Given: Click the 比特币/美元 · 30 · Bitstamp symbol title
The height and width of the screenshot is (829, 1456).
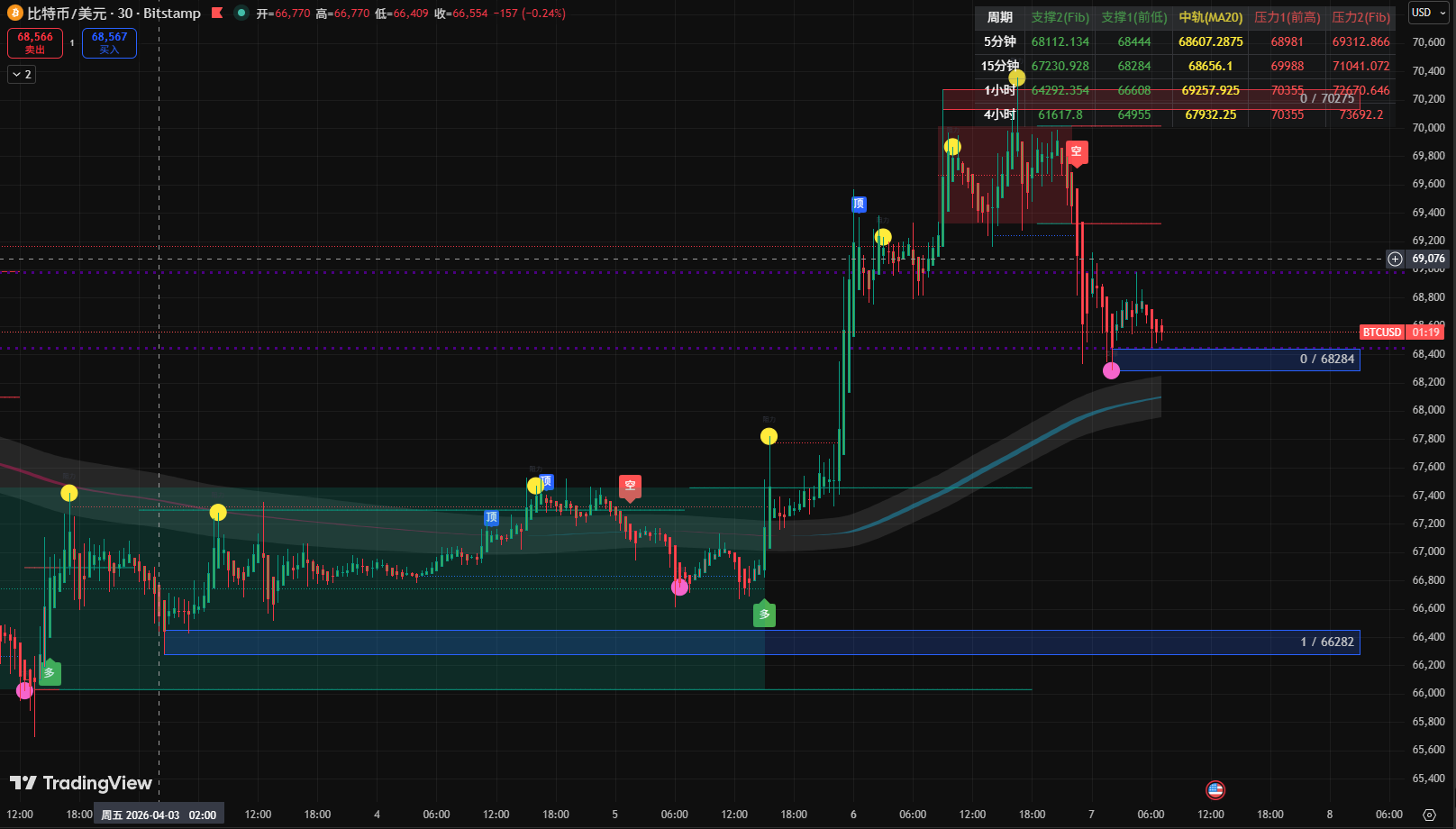Looking at the screenshot, I should pyautogui.click(x=114, y=14).
